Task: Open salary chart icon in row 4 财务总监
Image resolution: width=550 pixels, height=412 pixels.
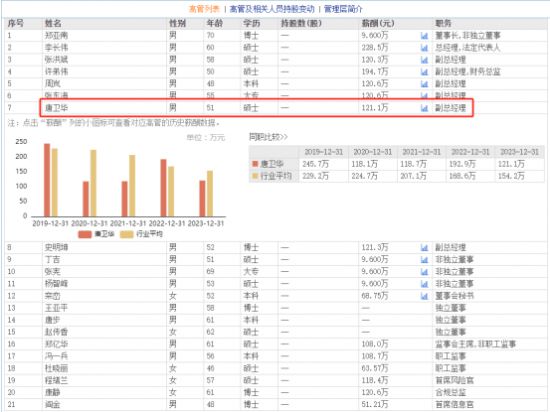Action: click(424, 72)
